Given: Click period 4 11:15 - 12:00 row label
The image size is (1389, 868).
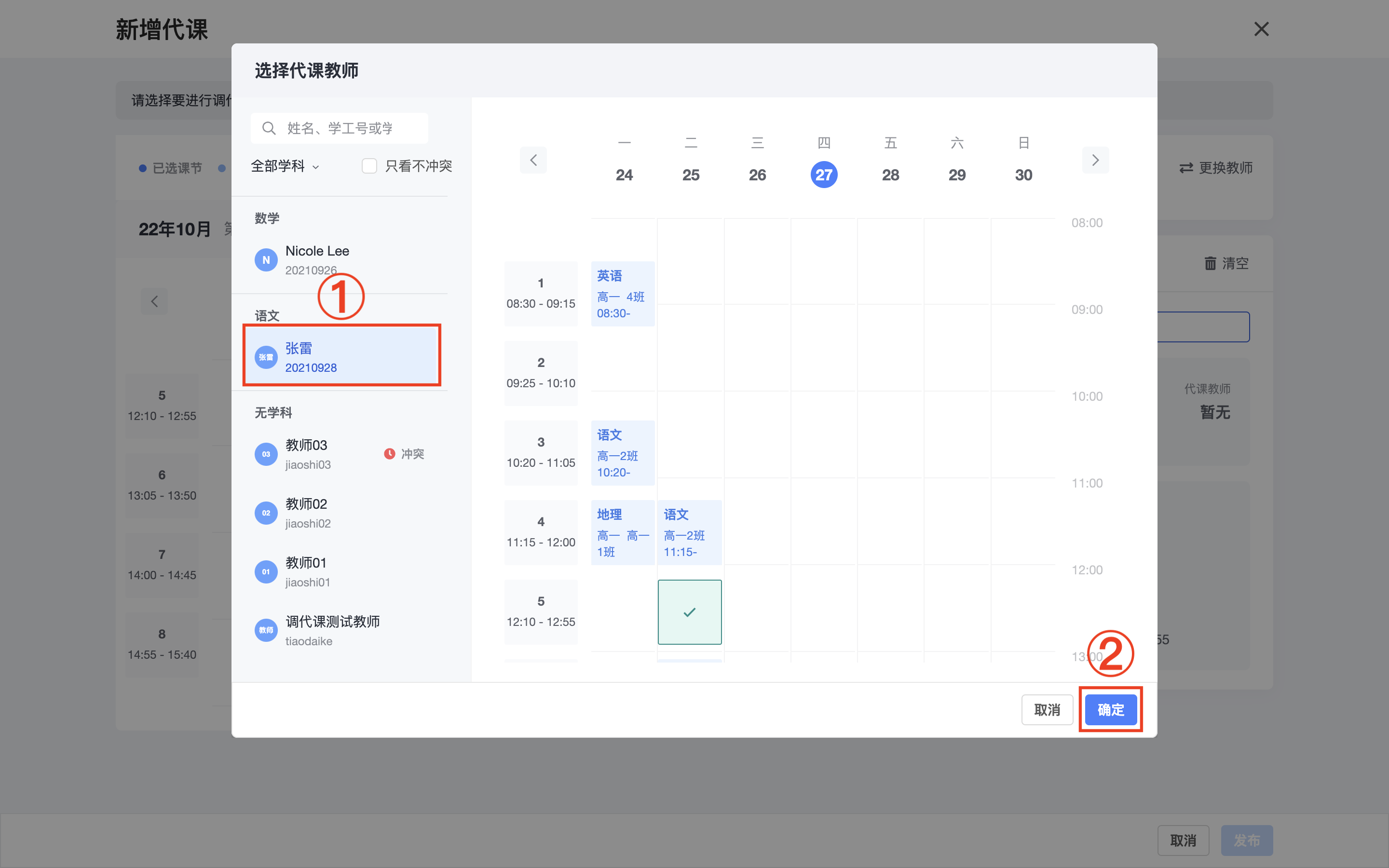Looking at the screenshot, I should click(x=541, y=533).
